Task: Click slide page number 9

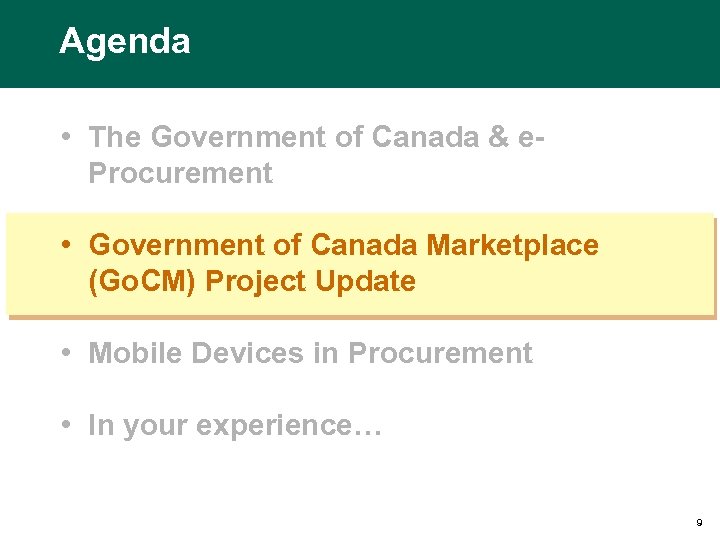Action: 698,523
